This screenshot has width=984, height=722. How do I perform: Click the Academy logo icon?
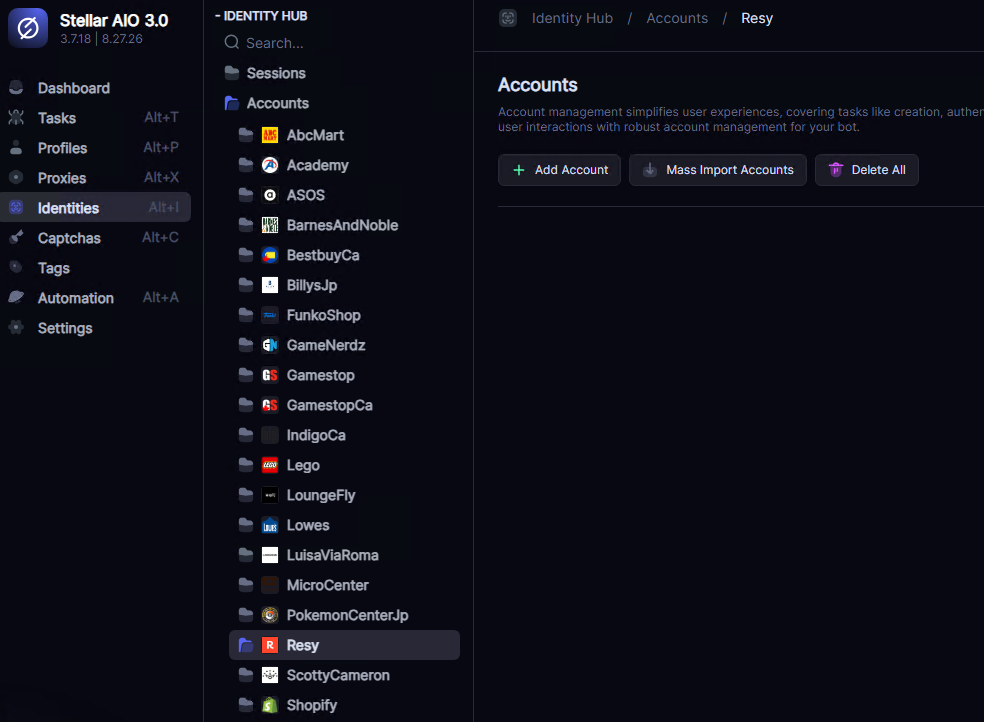(x=270, y=165)
